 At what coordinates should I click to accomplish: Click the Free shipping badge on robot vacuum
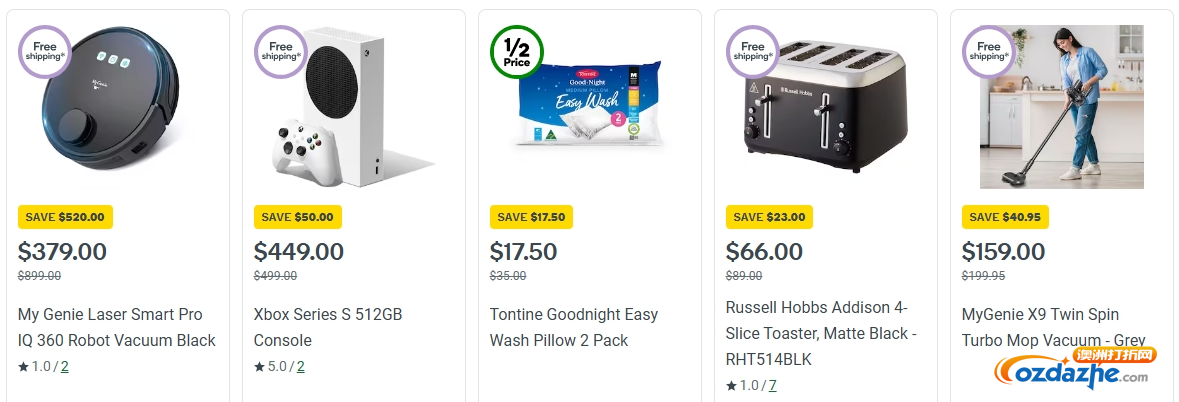(45, 52)
